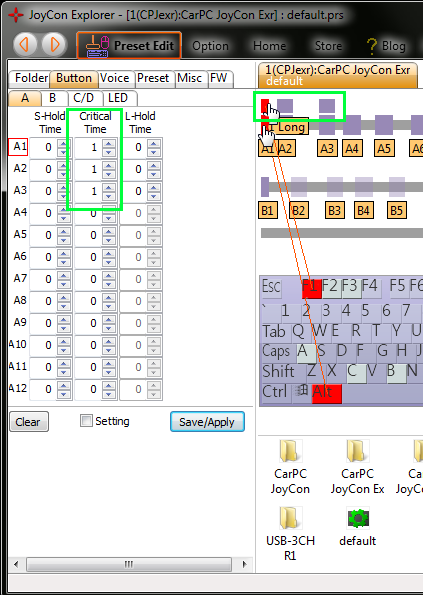
Task: Increase A1 S-Hold Time
Action: (x=63, y=143)
